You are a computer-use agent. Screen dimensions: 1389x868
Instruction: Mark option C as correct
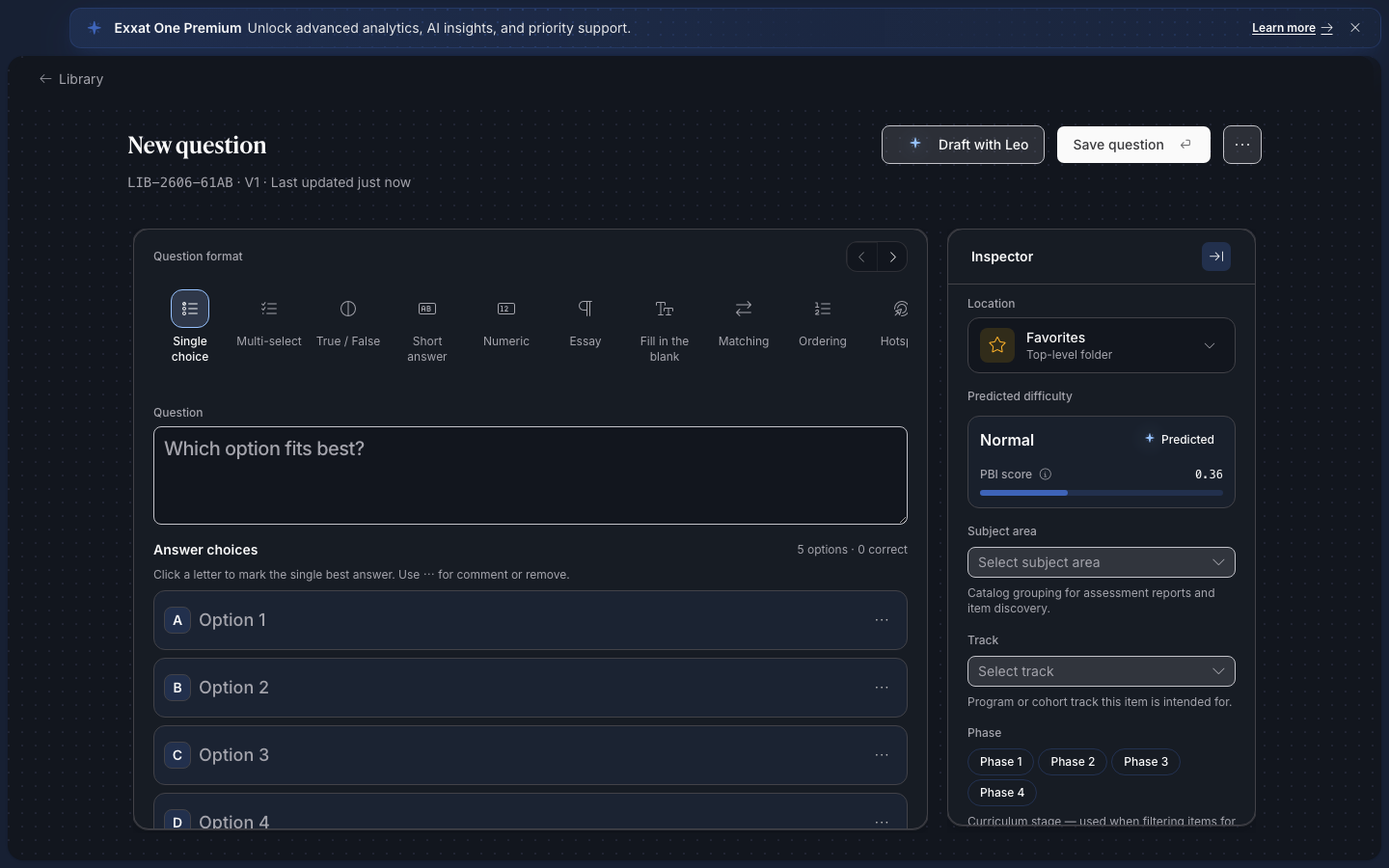pos(177,755)
